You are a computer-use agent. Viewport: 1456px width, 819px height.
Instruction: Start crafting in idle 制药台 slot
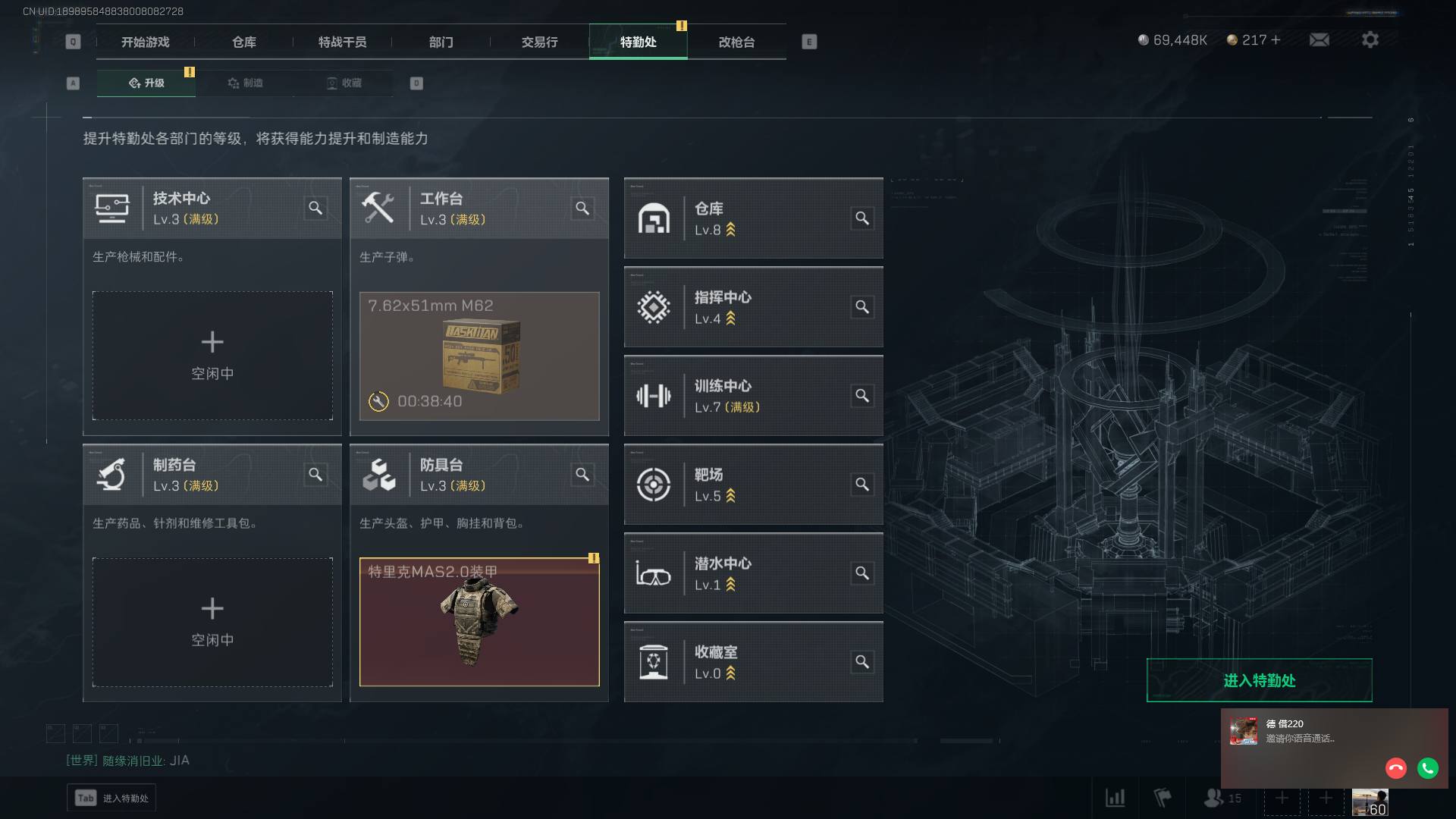(212, 622)
